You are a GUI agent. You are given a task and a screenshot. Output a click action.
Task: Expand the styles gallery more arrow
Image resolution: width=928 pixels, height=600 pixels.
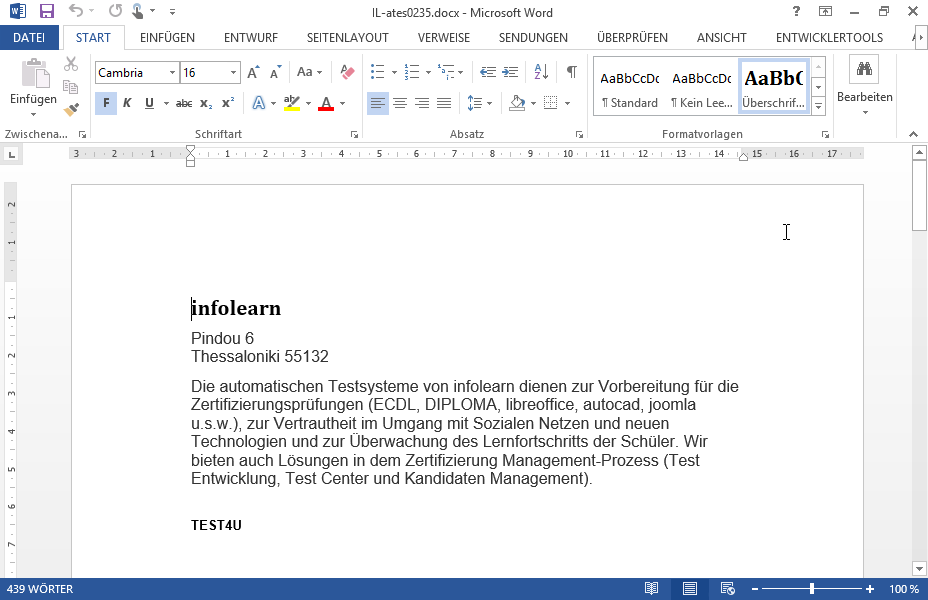tap(819, 107)
